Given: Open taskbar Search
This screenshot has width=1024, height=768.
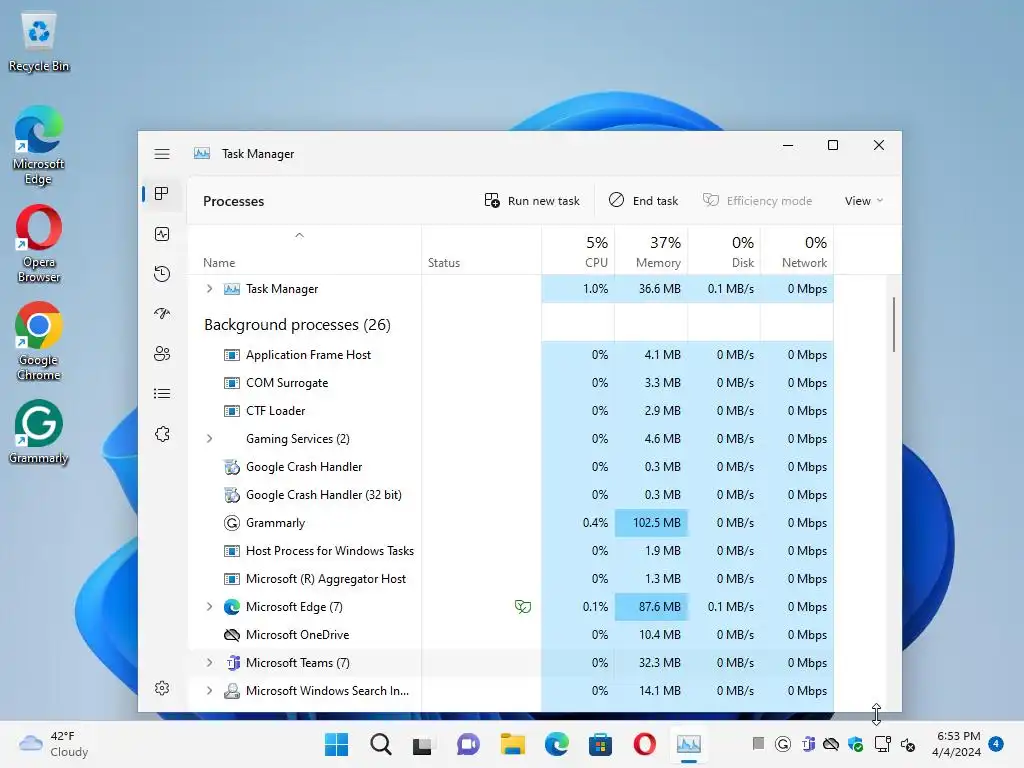Looking at the screenshot, I should (381, 744).
